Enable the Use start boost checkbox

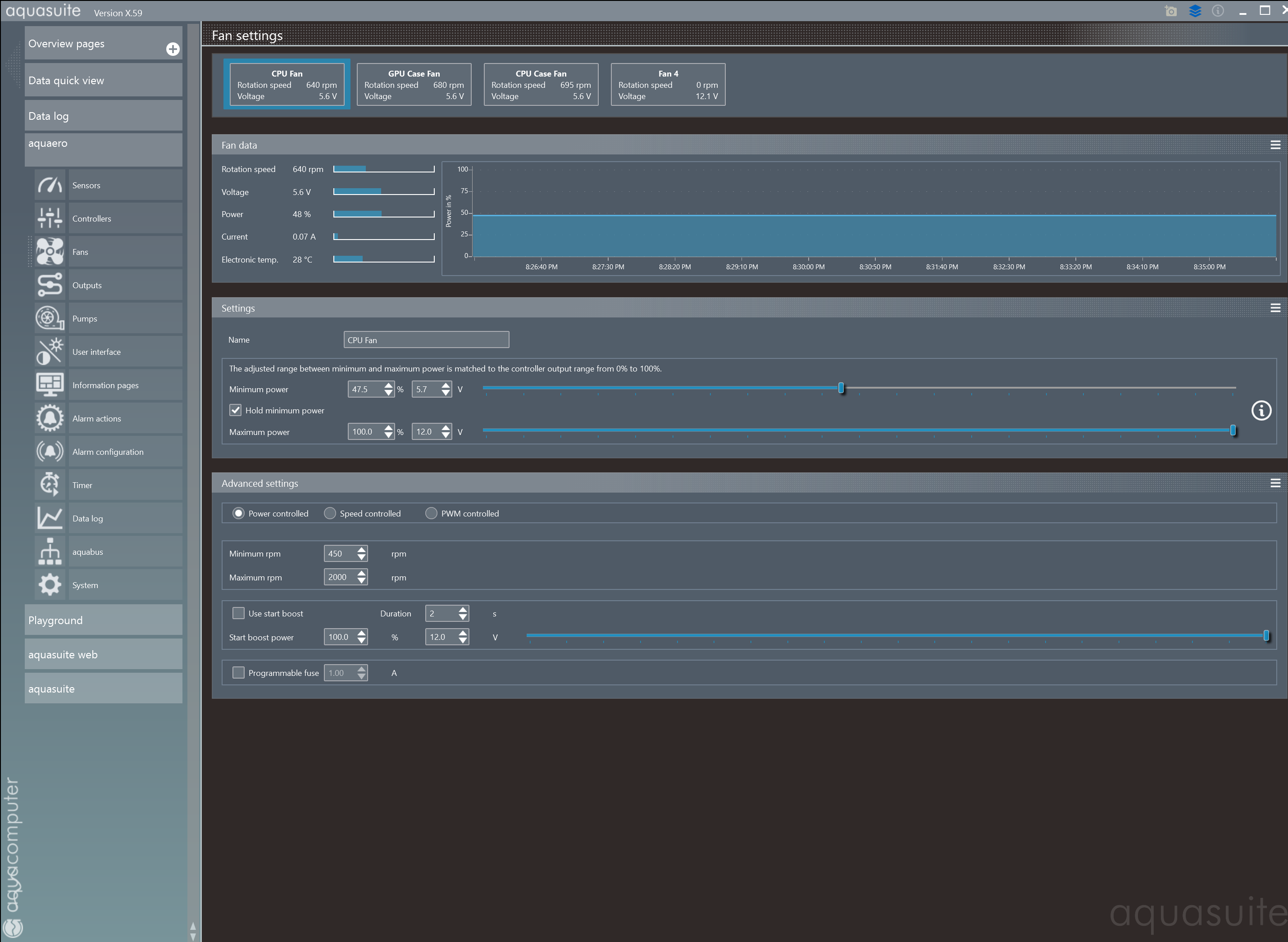(x=238, y=614)
